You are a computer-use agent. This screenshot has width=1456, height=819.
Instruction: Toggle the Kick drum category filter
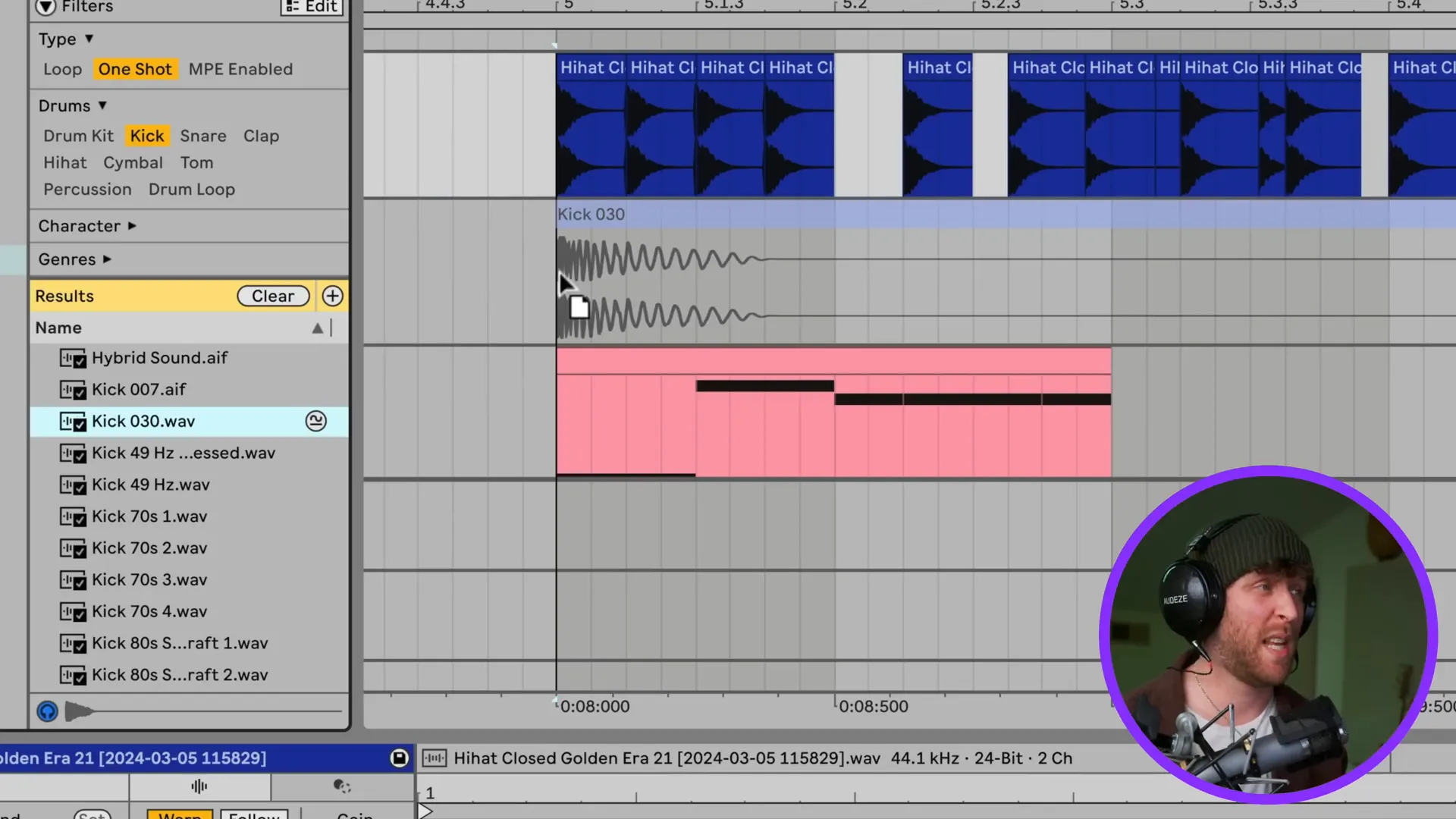pyautogui.click(x=146, y=135)
